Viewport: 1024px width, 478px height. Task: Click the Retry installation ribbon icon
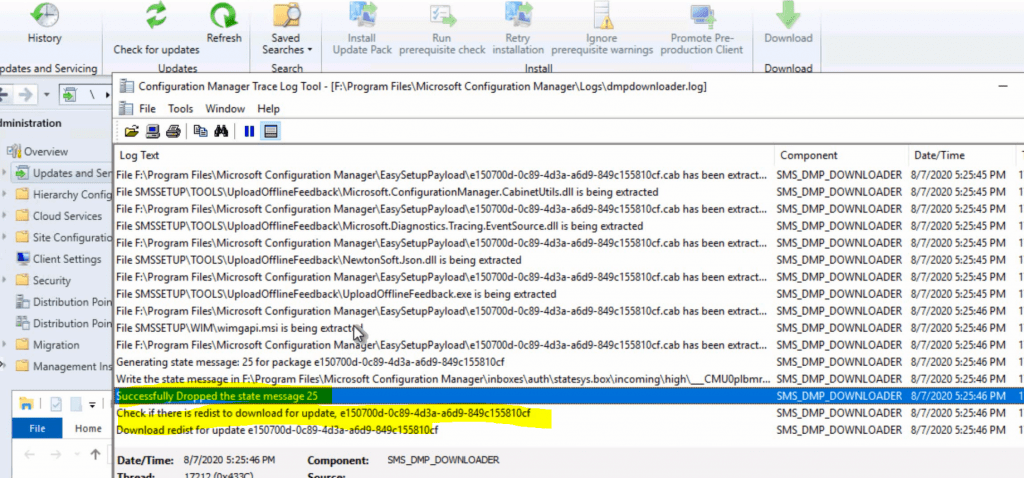click(519, 14)
